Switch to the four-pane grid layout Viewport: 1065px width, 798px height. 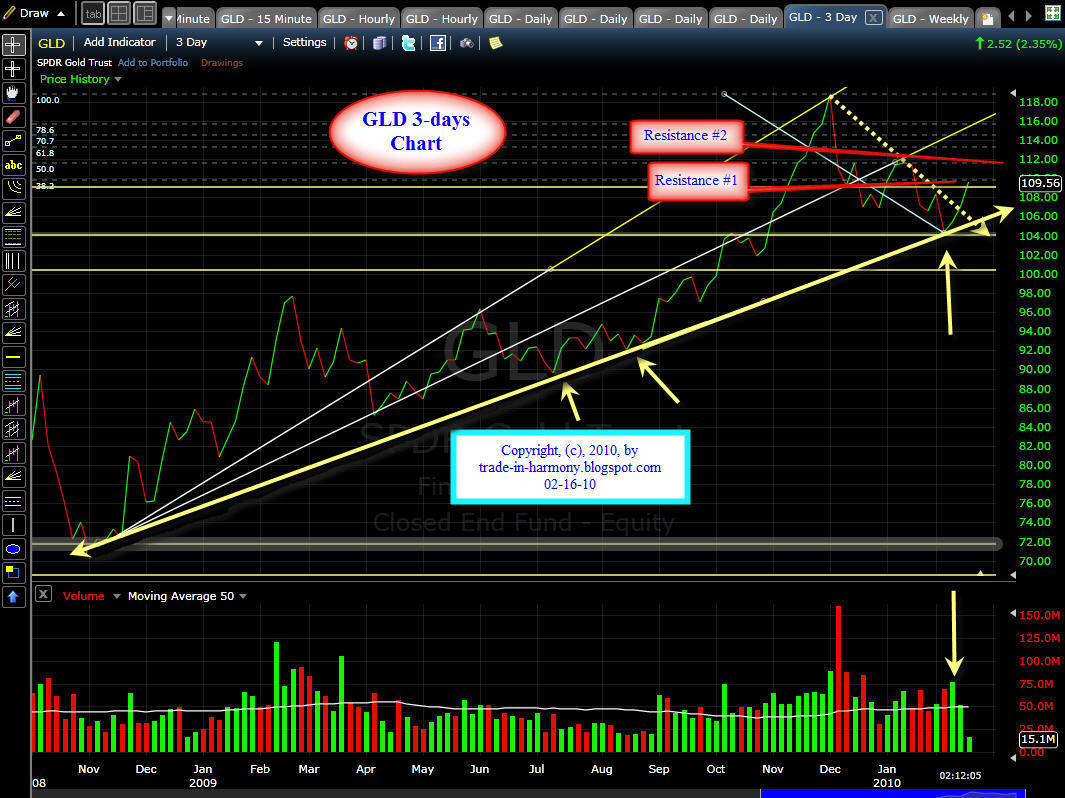(119, 14)
